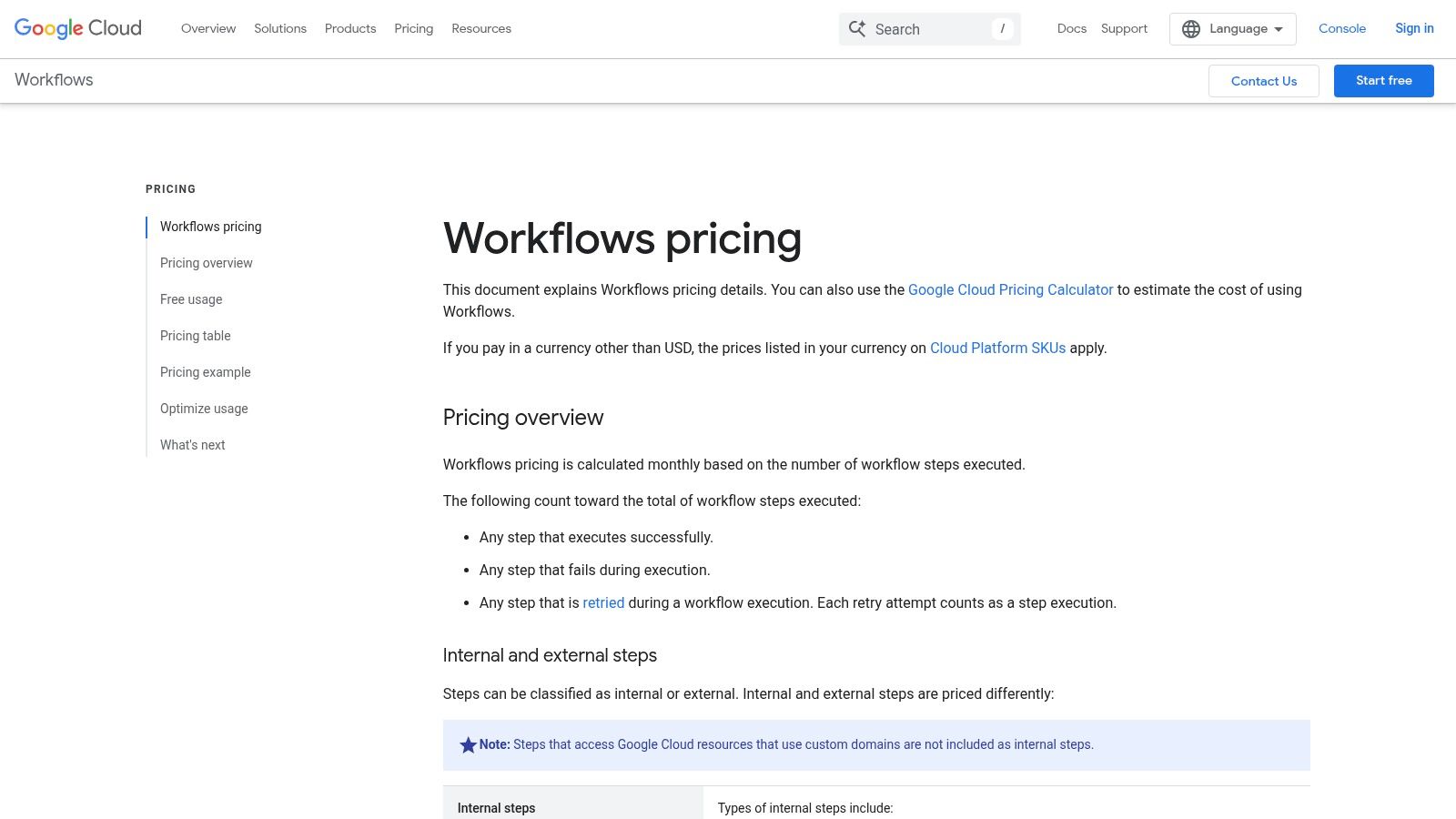Click the Contact Us button
Screen dimensions: 1456x819
click(1264, 81)
